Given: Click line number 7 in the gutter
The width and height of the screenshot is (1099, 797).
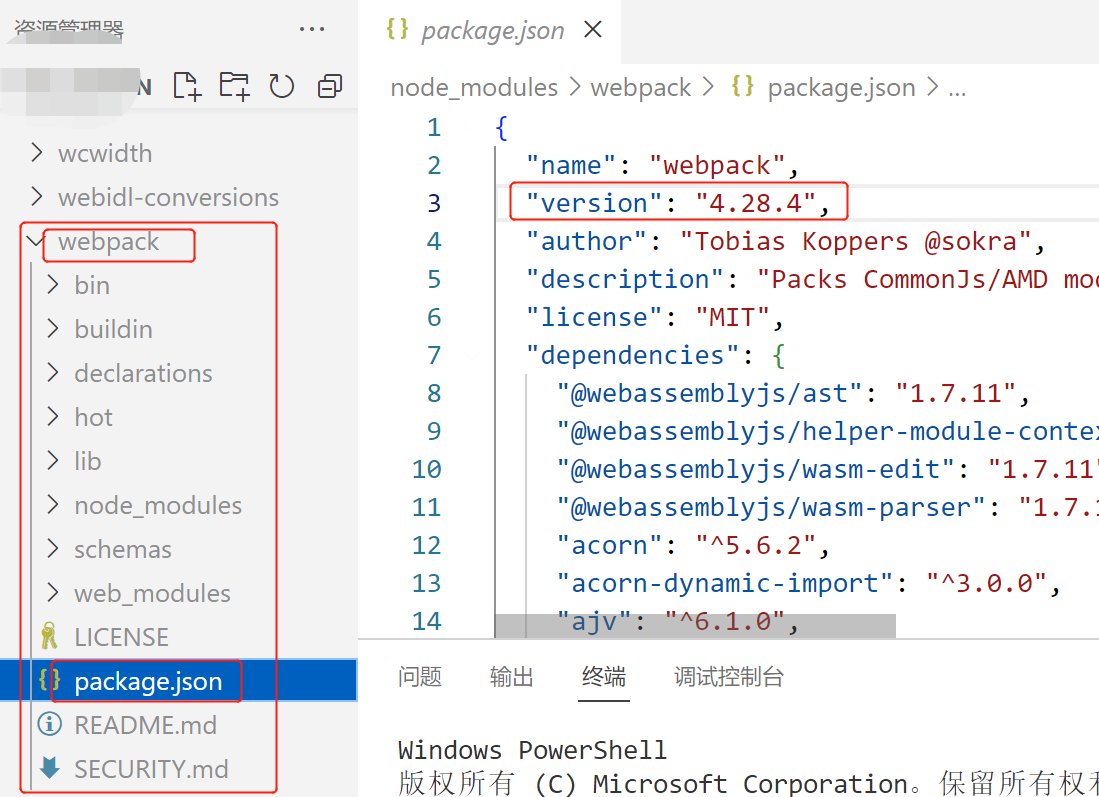Looking at the screenshot, I should pos(435,355).
